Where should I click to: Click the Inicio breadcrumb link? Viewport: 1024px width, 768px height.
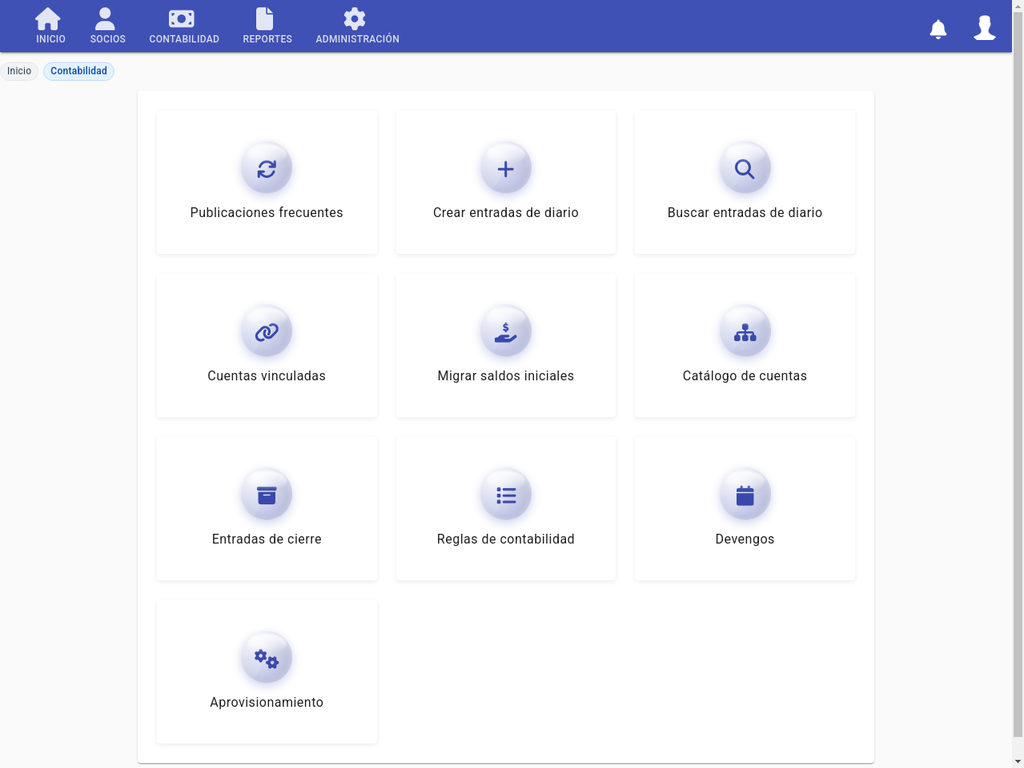click(x=19, y=71)
